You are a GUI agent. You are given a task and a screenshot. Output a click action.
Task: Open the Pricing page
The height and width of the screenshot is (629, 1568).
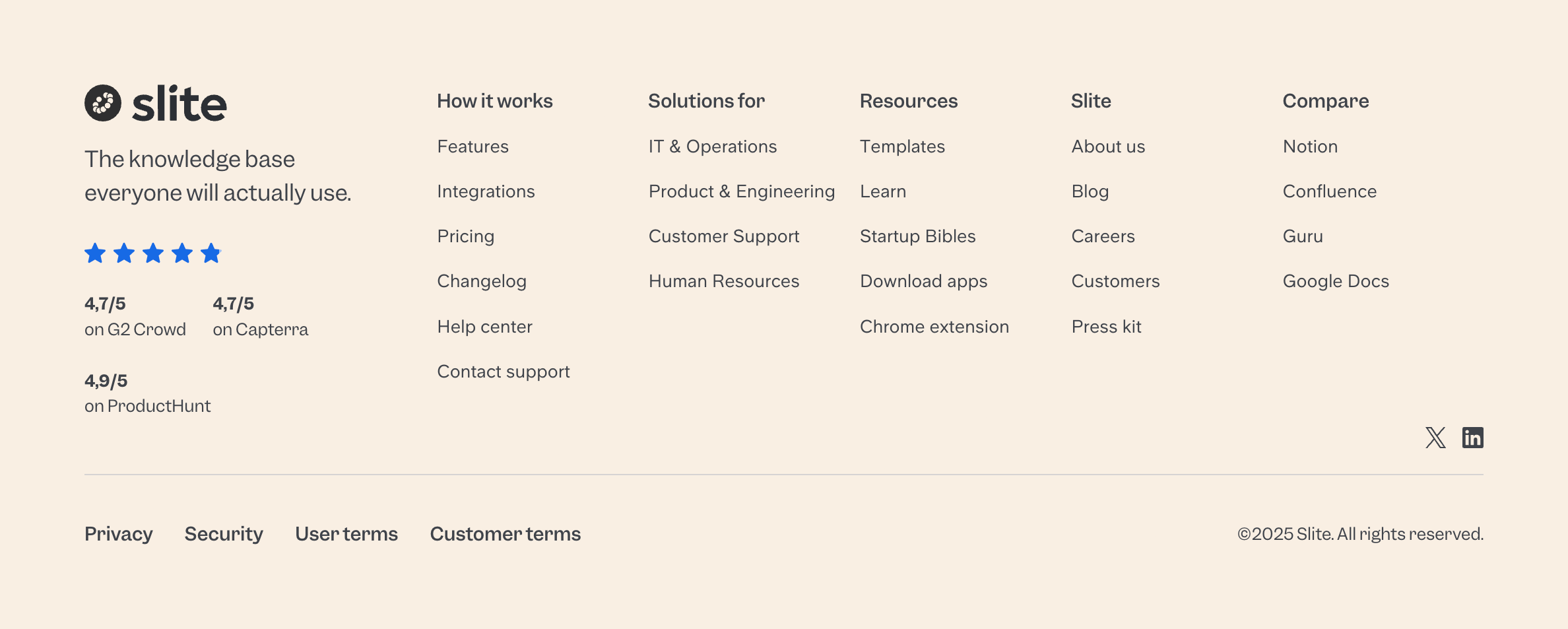click(466, 236)
